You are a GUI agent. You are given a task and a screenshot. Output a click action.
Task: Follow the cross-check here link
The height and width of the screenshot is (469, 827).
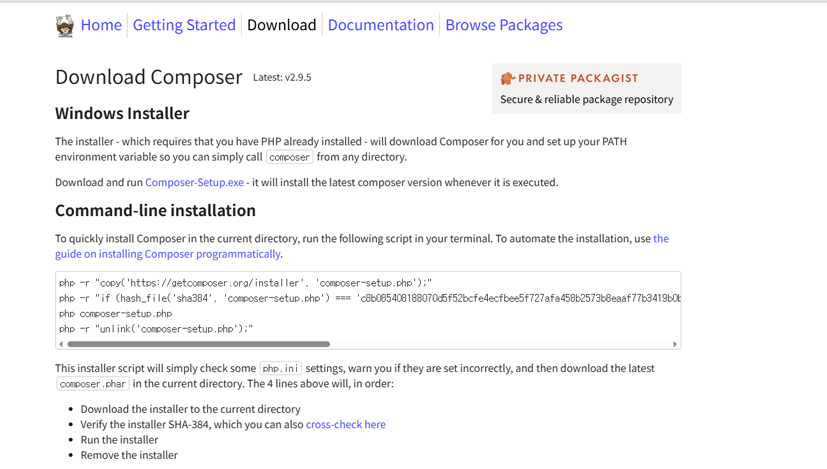[x=345, y=425]
